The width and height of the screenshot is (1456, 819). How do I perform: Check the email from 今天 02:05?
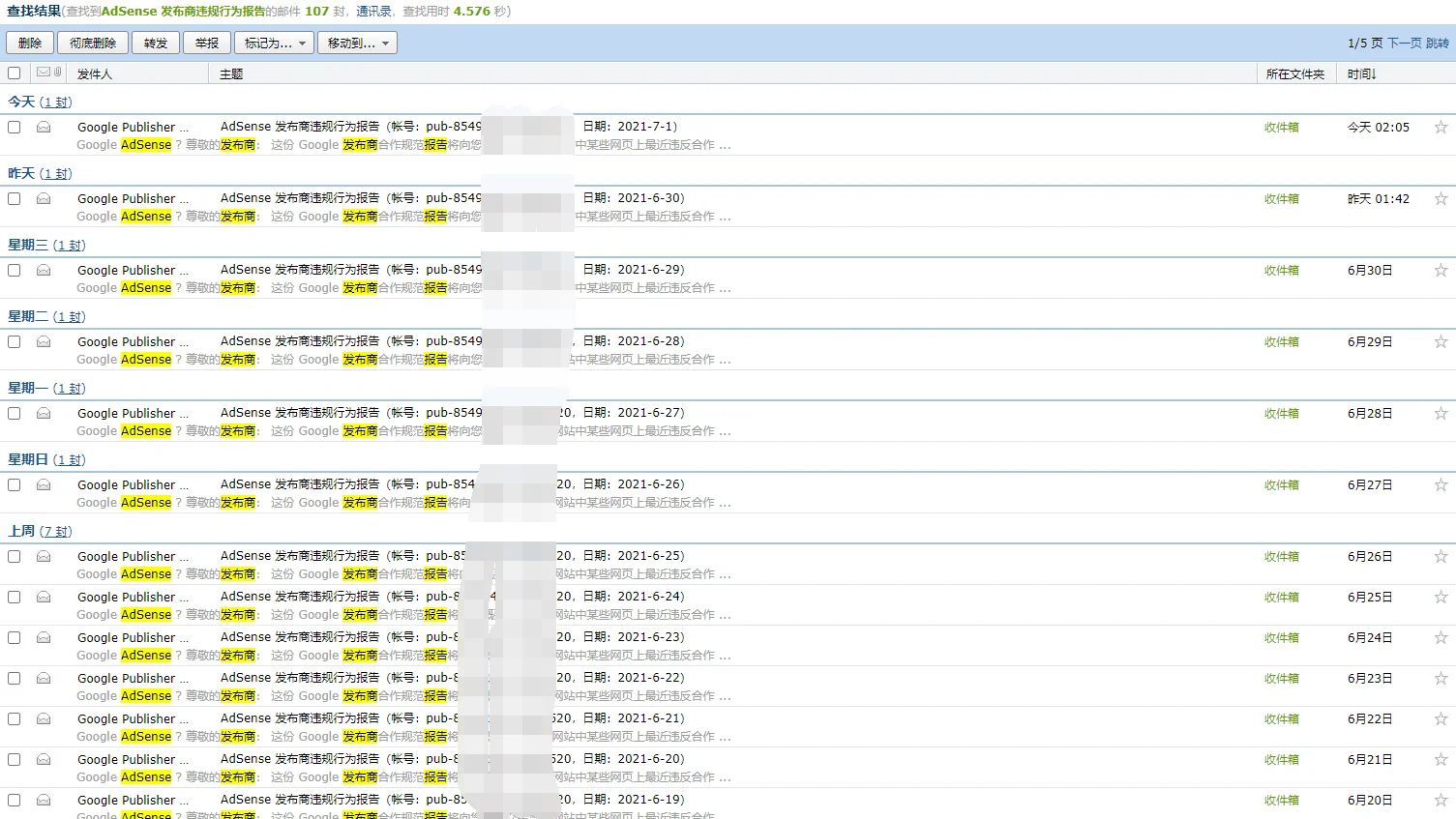click(14, 127)
